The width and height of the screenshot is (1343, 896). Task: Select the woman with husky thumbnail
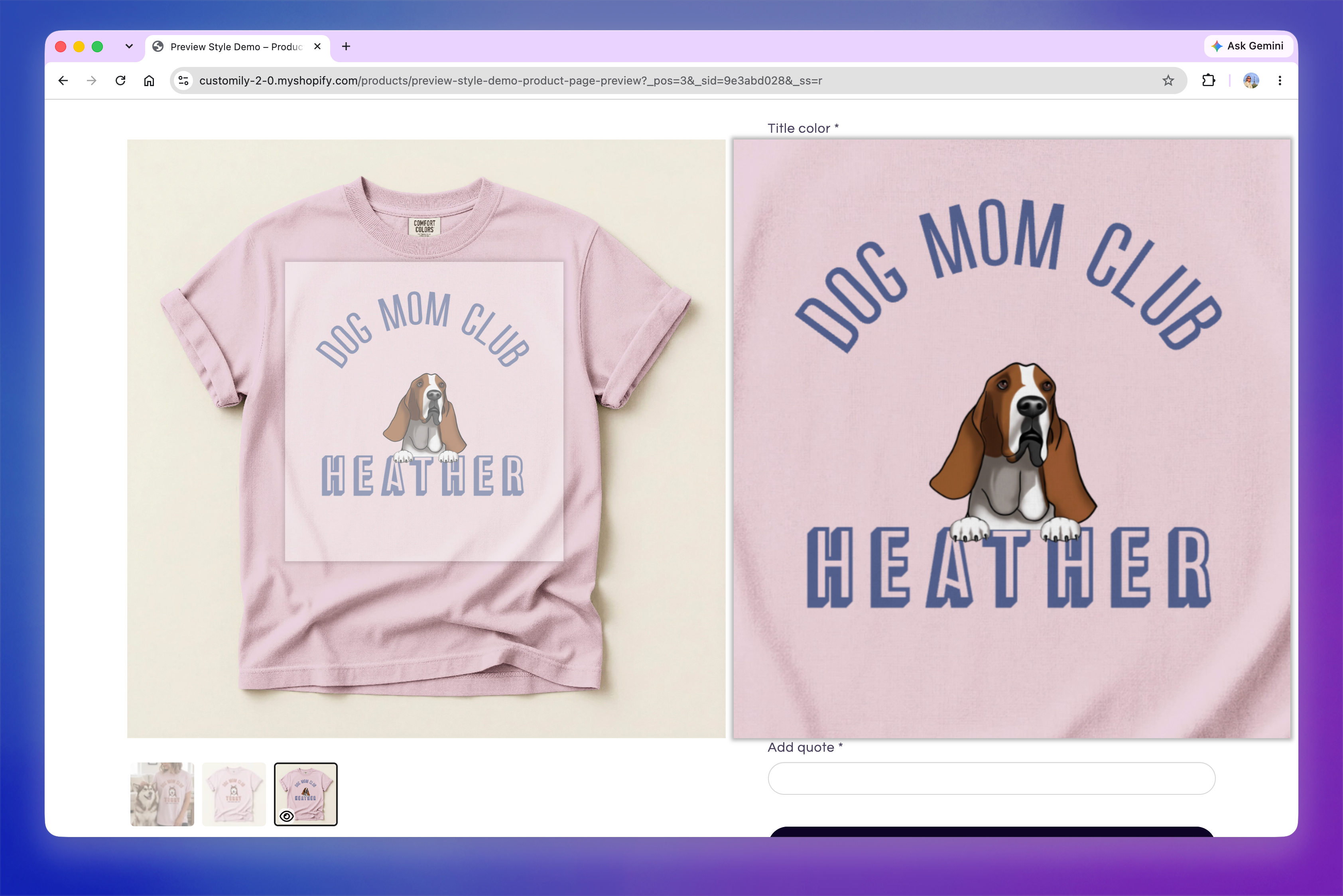(x=162, y=794)
